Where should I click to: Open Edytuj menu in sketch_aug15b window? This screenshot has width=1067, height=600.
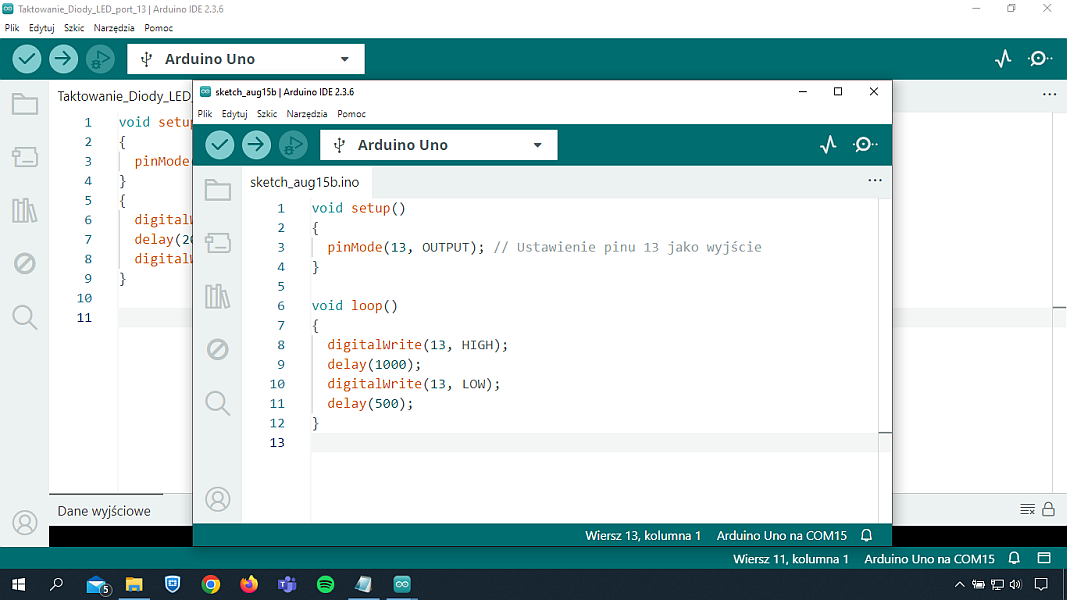(x=234, y=114)
